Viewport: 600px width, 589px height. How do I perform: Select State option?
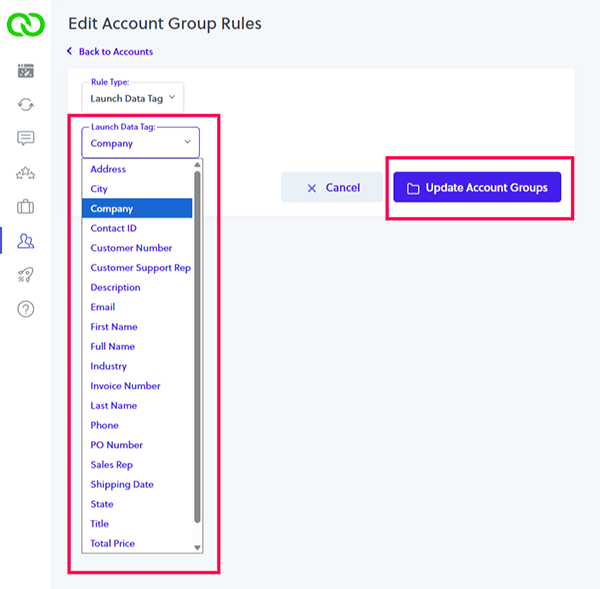point(137,504)
